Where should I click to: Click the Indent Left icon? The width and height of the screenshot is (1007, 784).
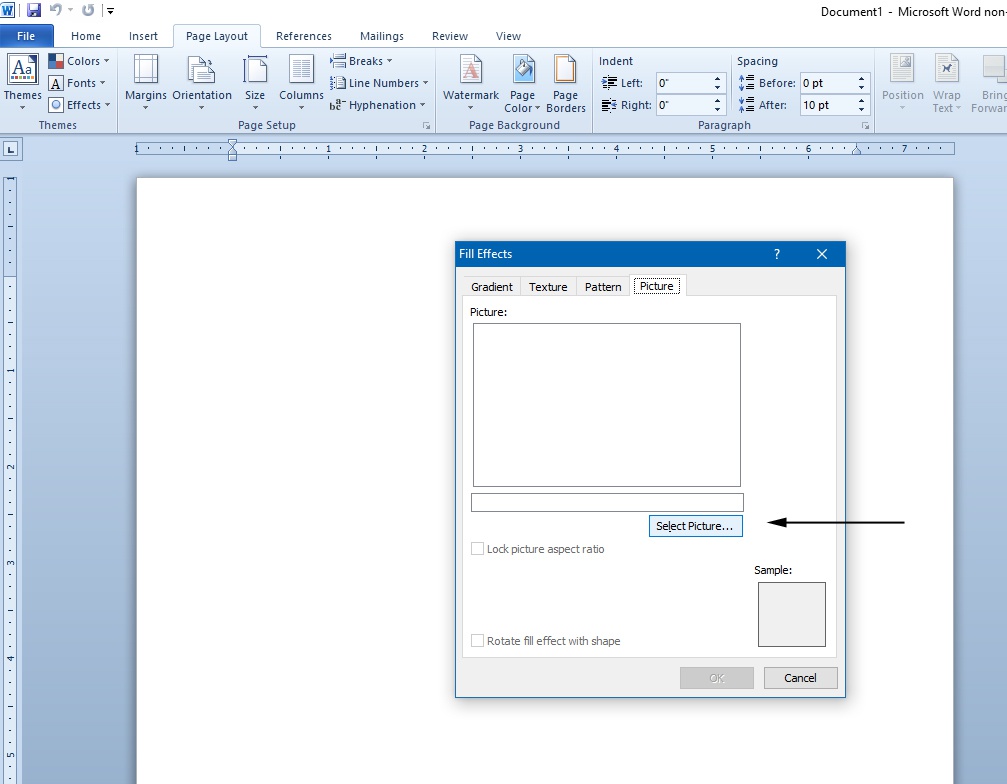point(609,83)
